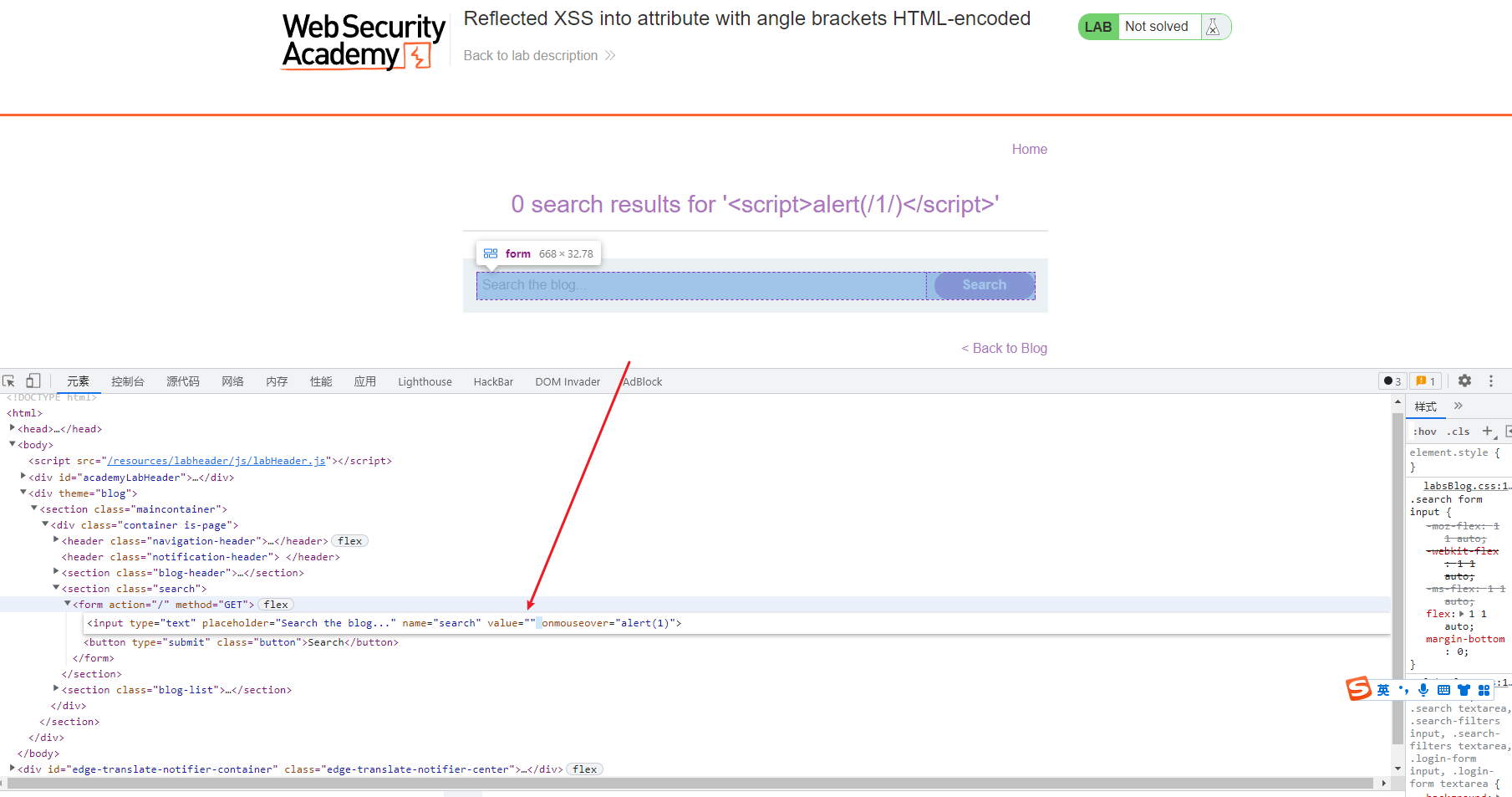Open labsBlog.css source link in styles
This screenshot has width=1512, height=797.
[x=1467, y=485]
